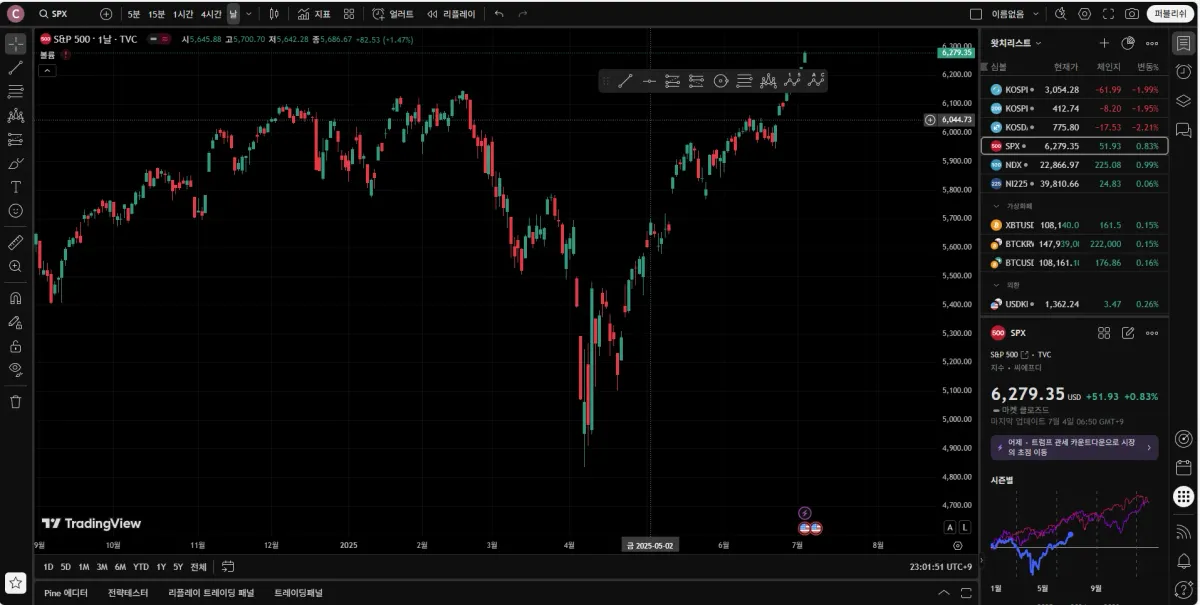The height and width of the screenshot is (605, 1200).
Task: Select the trend line drawing tool
Action: point(15,68)
